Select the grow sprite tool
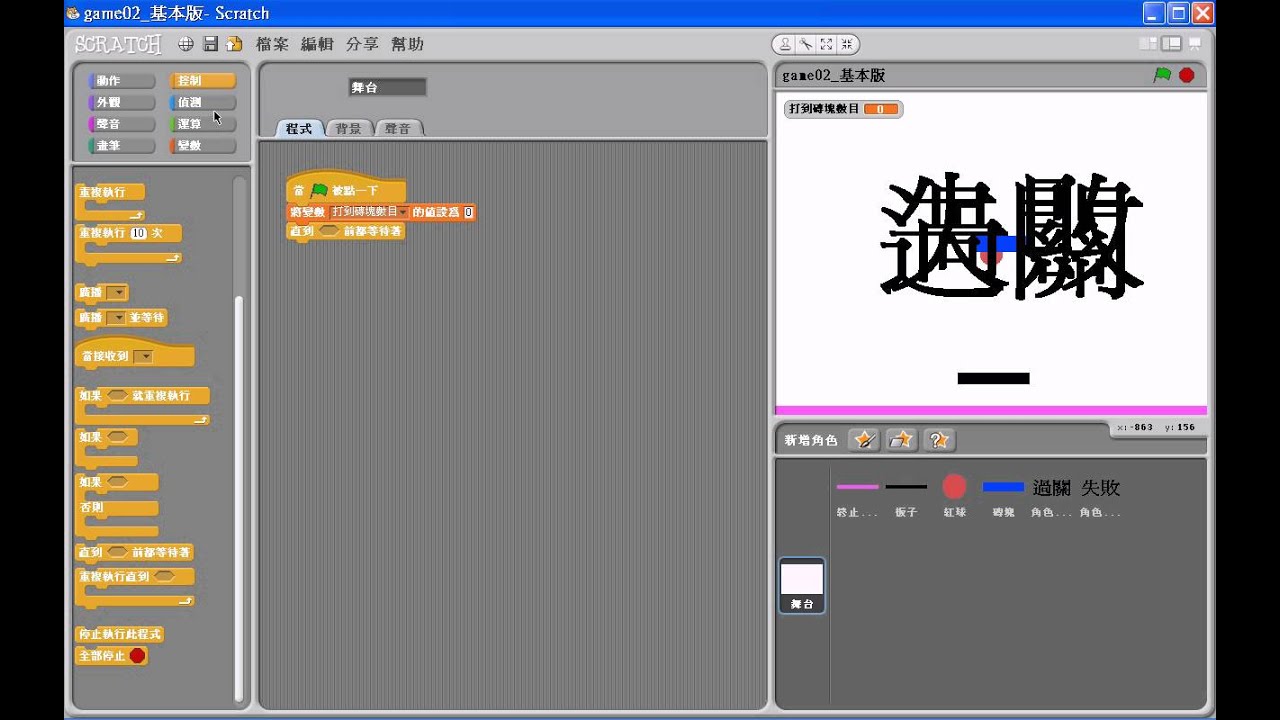The image size is (1280, 720). tap(826, 44)
